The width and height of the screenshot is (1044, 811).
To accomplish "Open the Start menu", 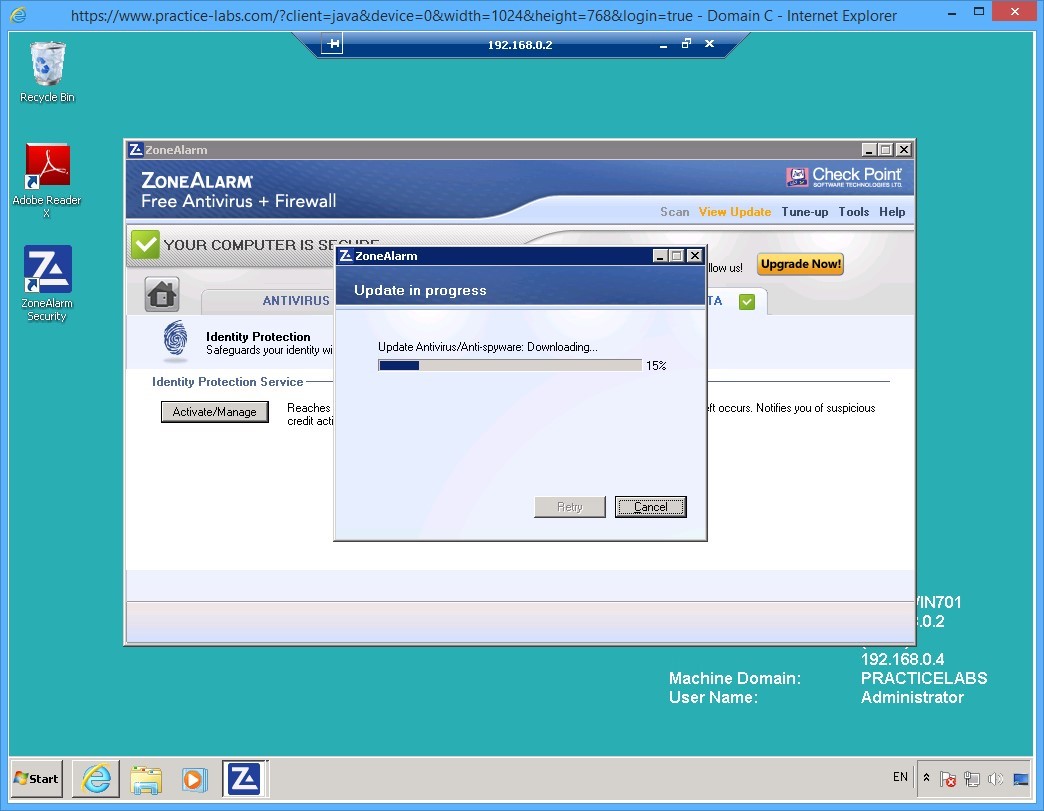I will pyautogui.click(x=35, y=778).
